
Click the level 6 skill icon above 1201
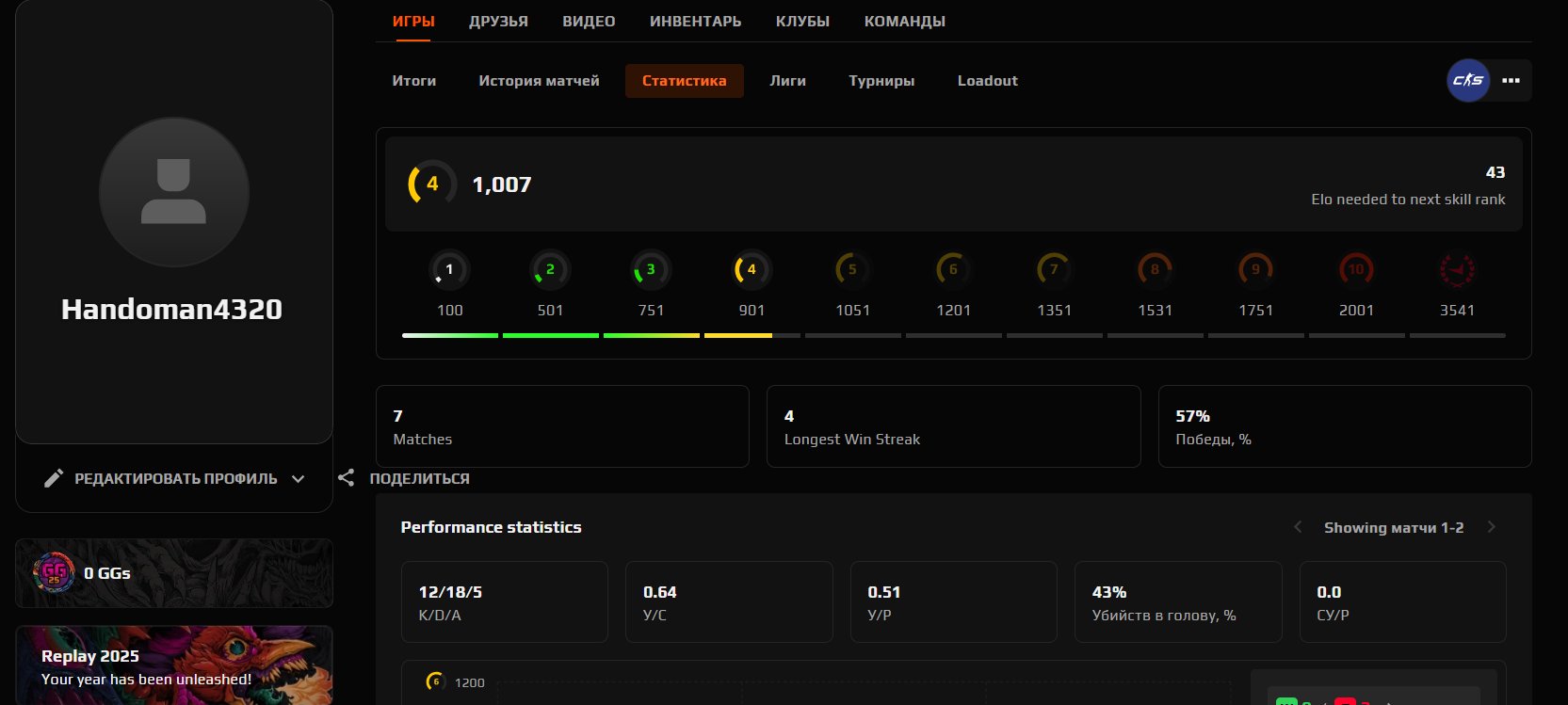tap(953, 270)
